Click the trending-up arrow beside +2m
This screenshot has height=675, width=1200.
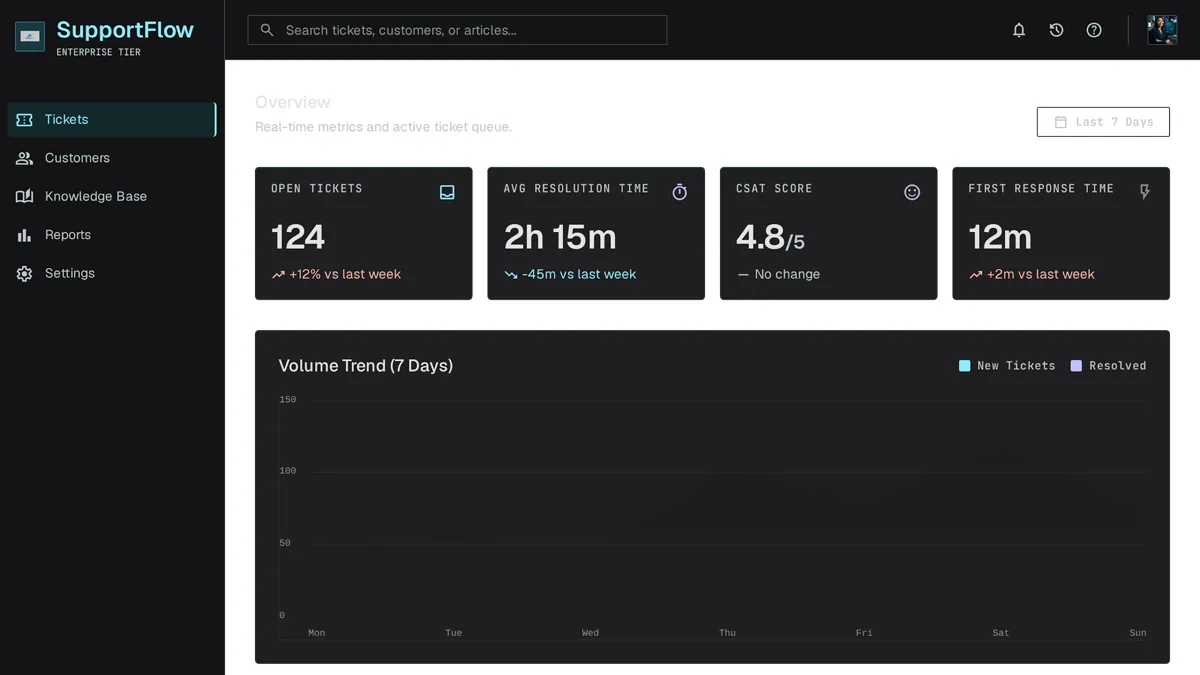(975, 274)
